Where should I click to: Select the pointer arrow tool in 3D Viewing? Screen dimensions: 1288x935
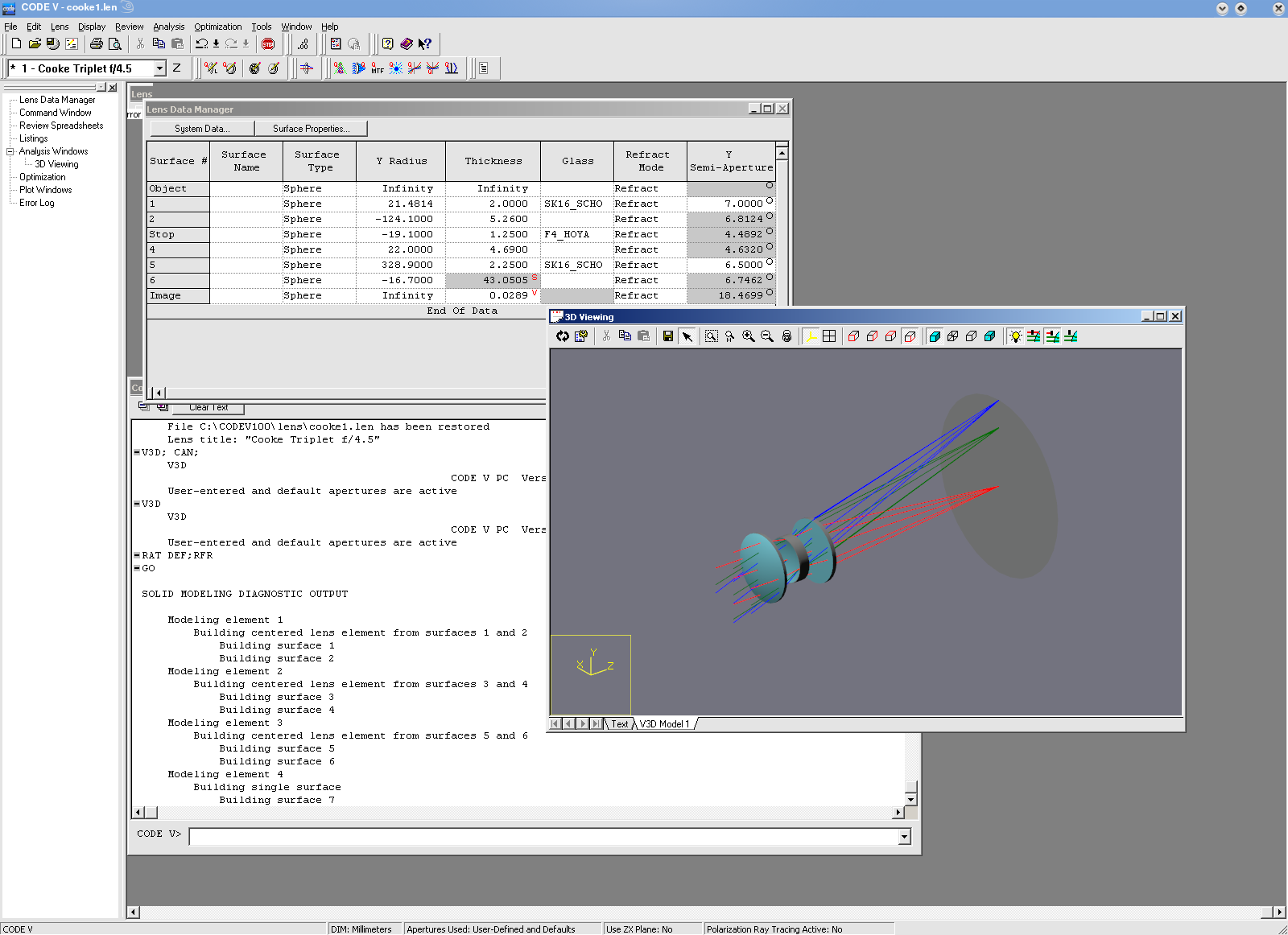[687, 336]
